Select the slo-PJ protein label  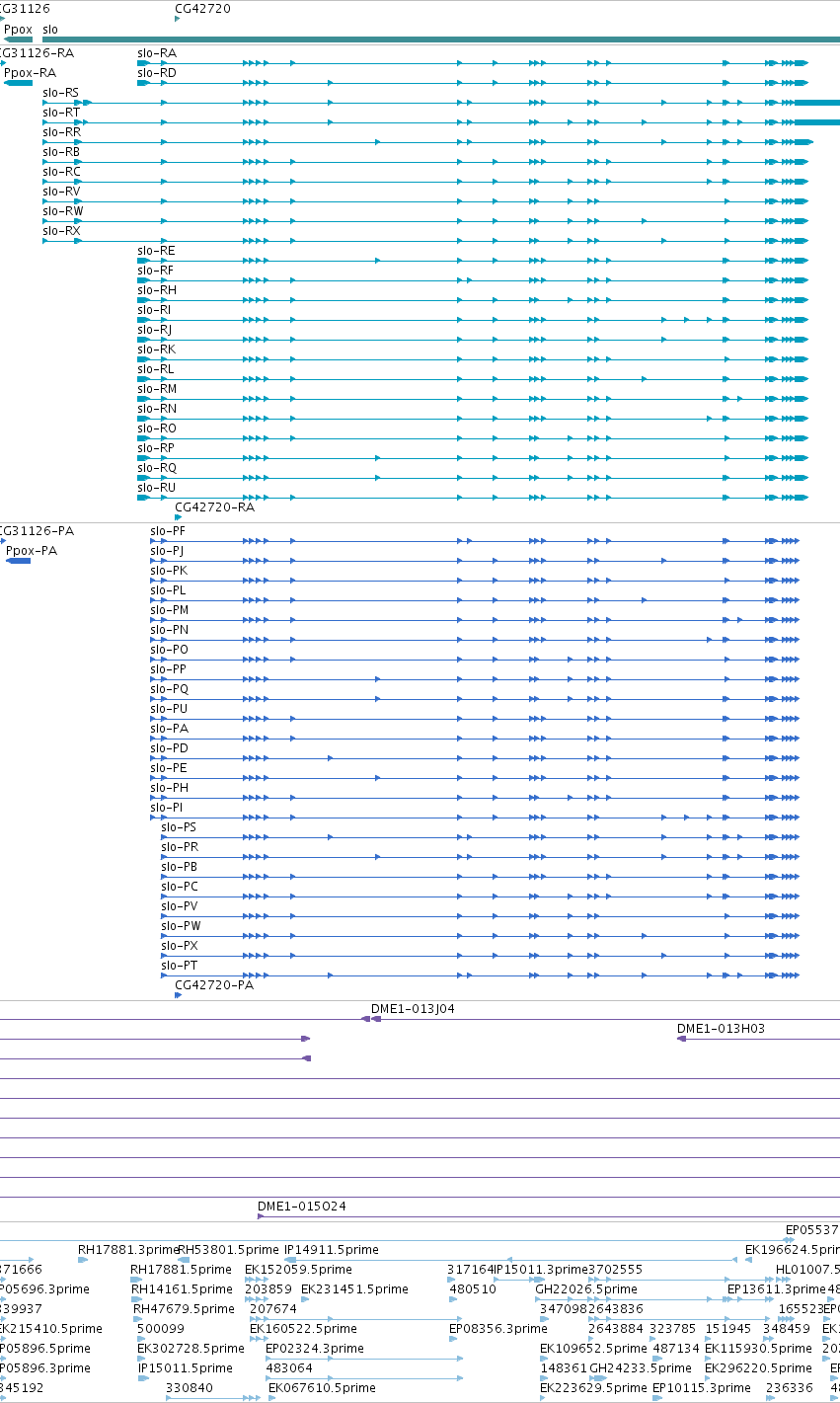pyautogui.click(x=167, y=551)
